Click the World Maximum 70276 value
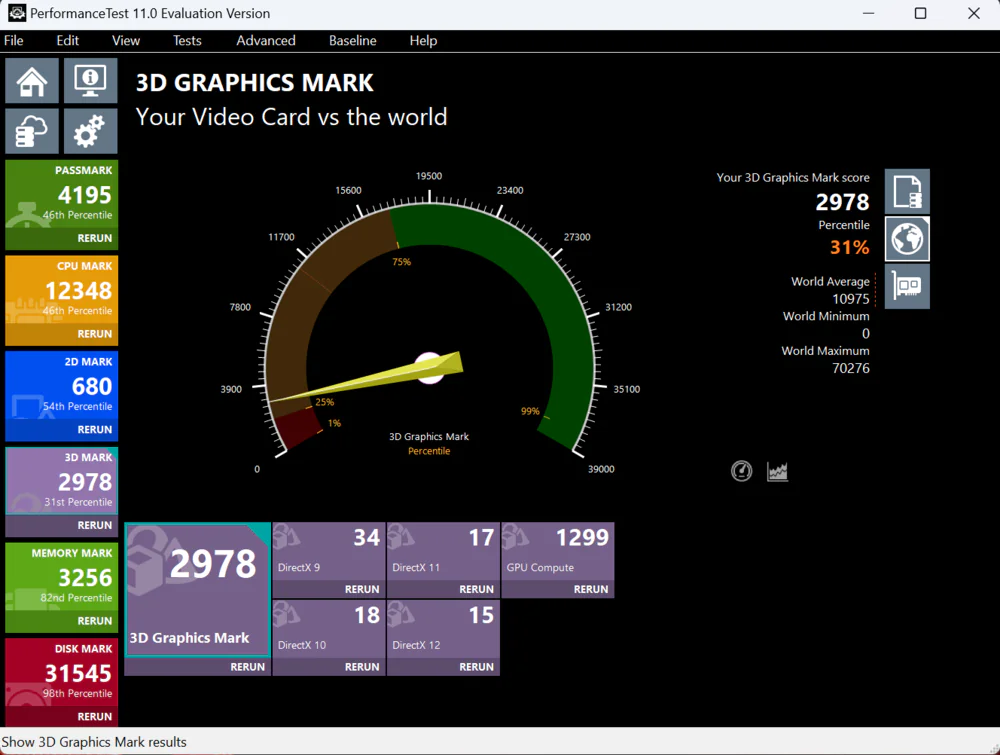Viewport: 1000px width, 755px height. 851,368
